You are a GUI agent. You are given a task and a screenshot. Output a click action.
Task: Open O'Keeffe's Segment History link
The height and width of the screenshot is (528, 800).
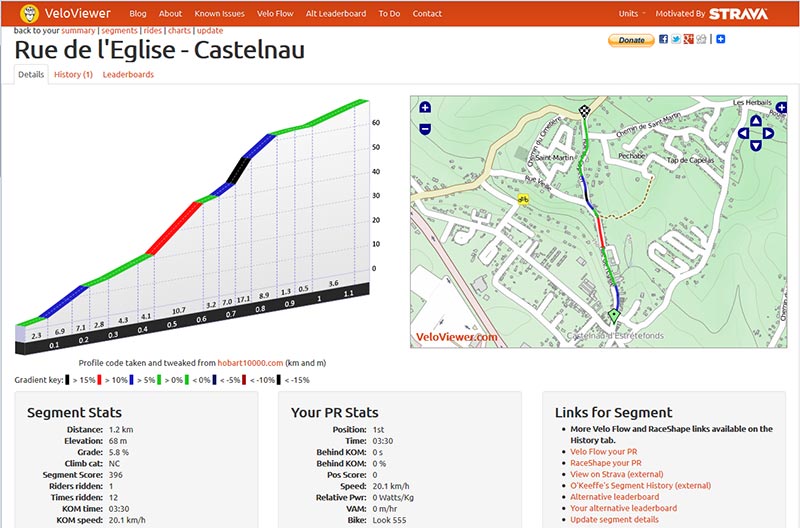pos(640,485)
